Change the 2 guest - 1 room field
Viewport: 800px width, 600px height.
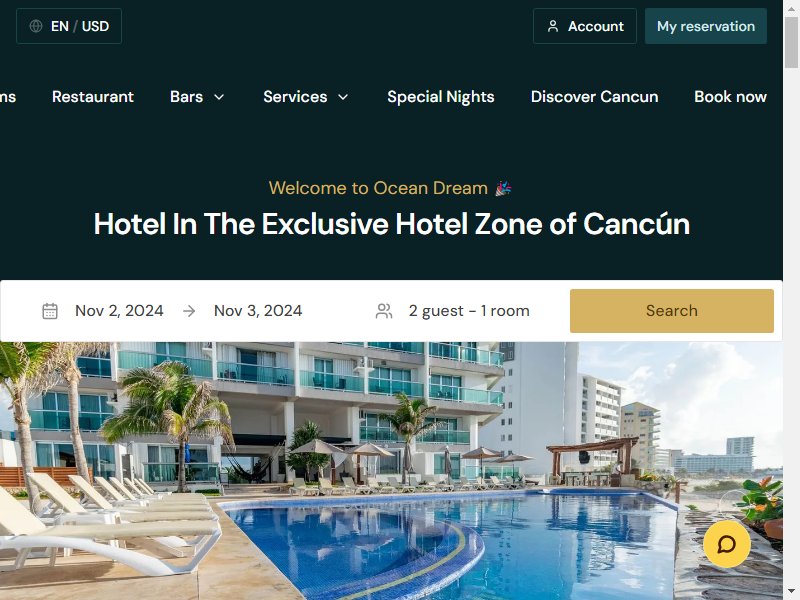pyautogui.click(x=469, y=311)
